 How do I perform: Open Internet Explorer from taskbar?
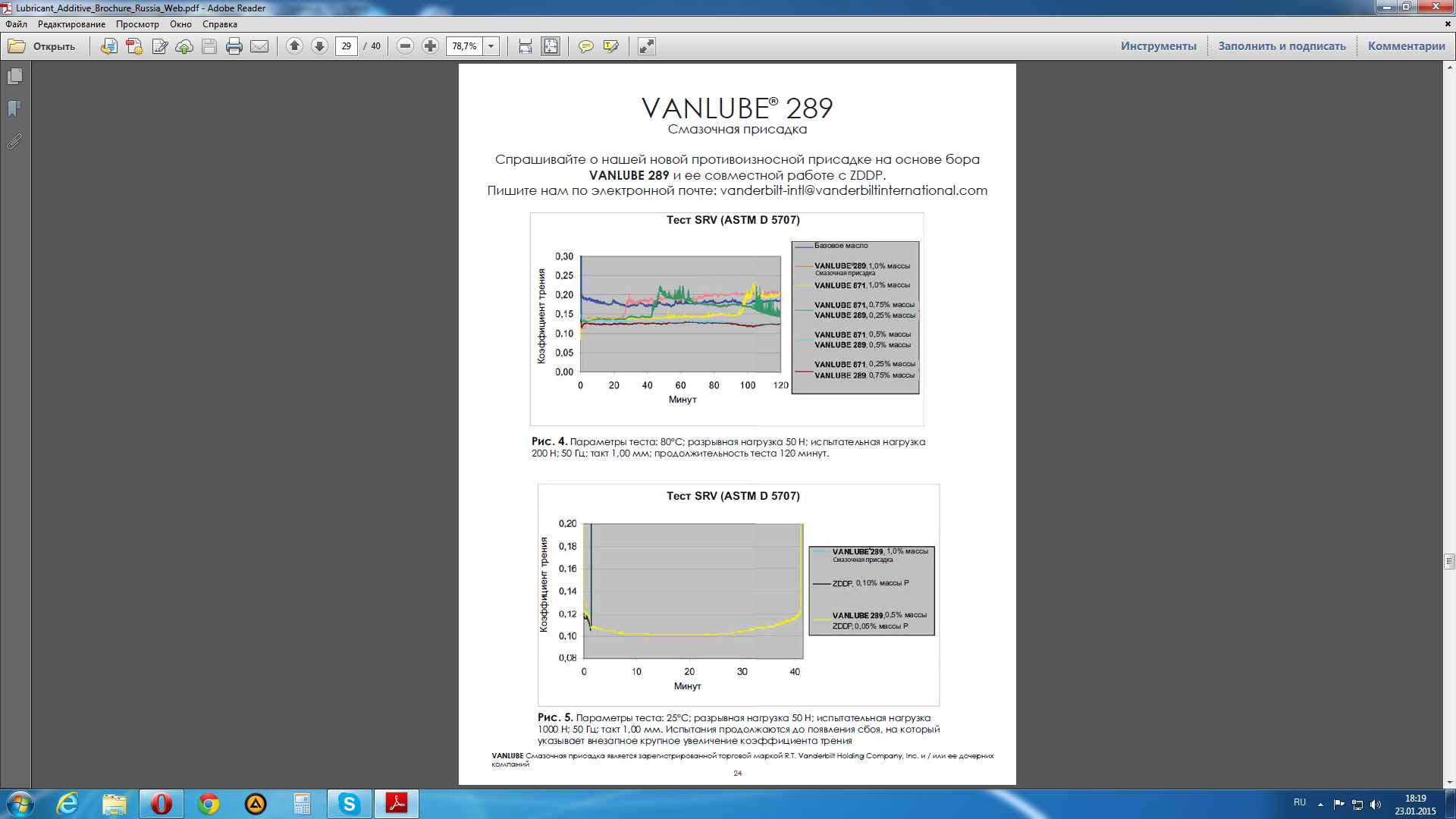[67, 804]
